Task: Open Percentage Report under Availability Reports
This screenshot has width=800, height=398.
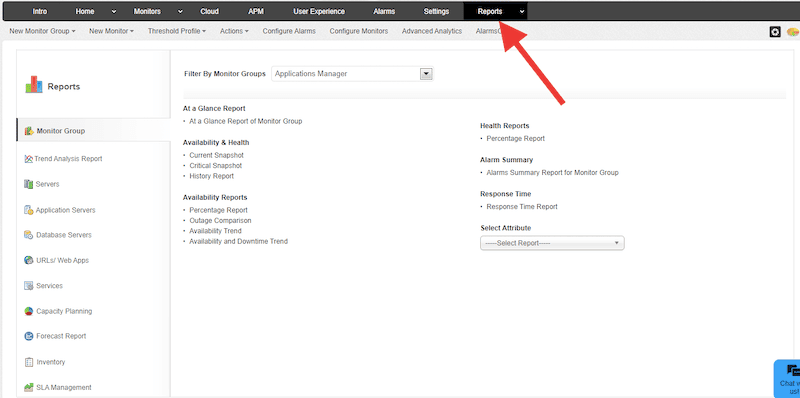Action: pyautogui.click(x=218, y=210)
